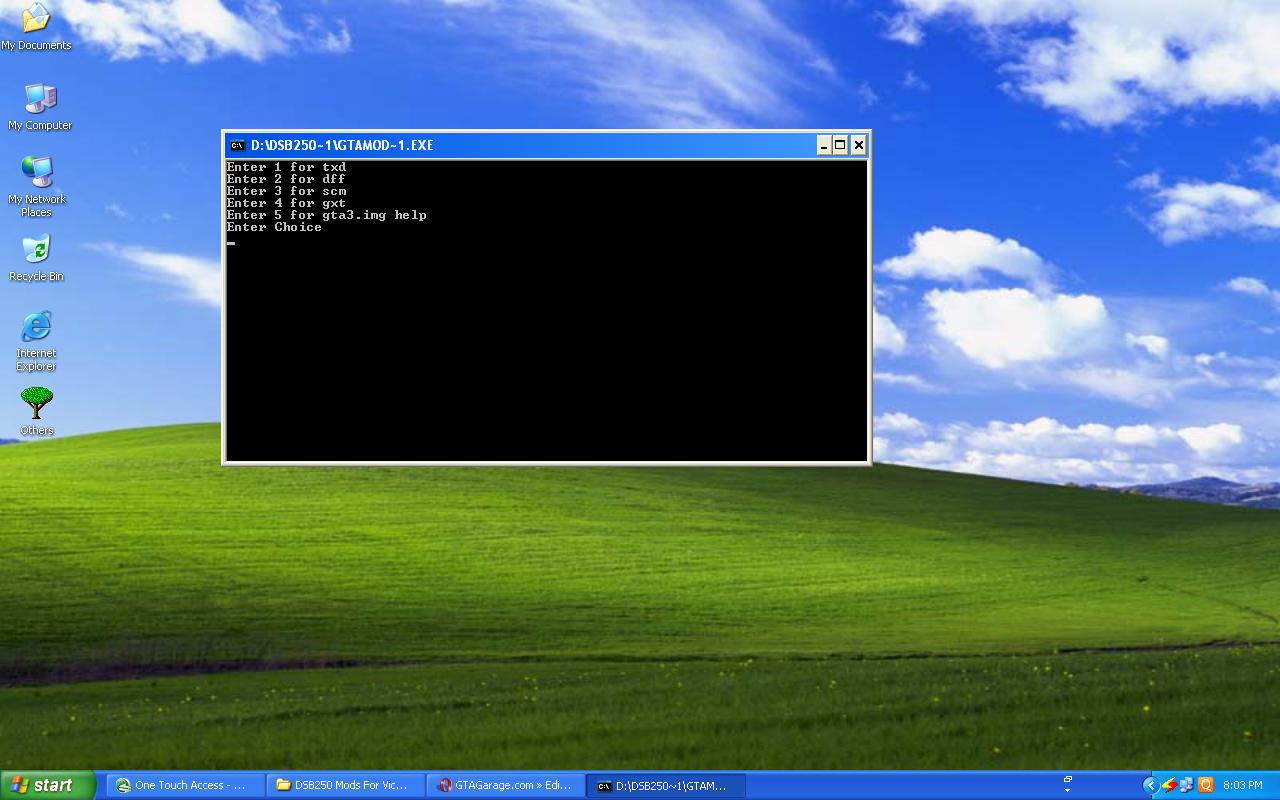
Task: Click the GTAMOD console taskbar button
Action: (665, 785)
